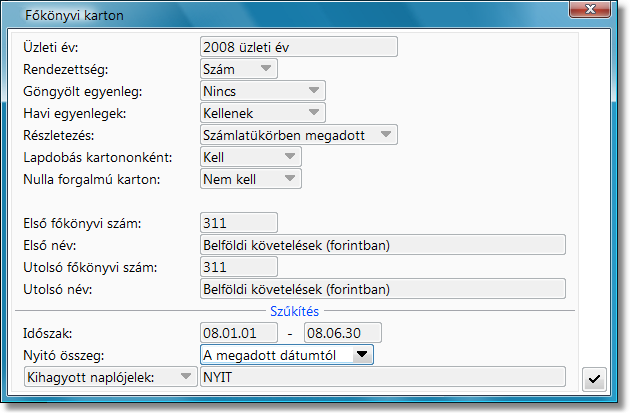Screen dimensions: 630x415
Task: Click the Időszak end date field
Action: click(343, 332)
